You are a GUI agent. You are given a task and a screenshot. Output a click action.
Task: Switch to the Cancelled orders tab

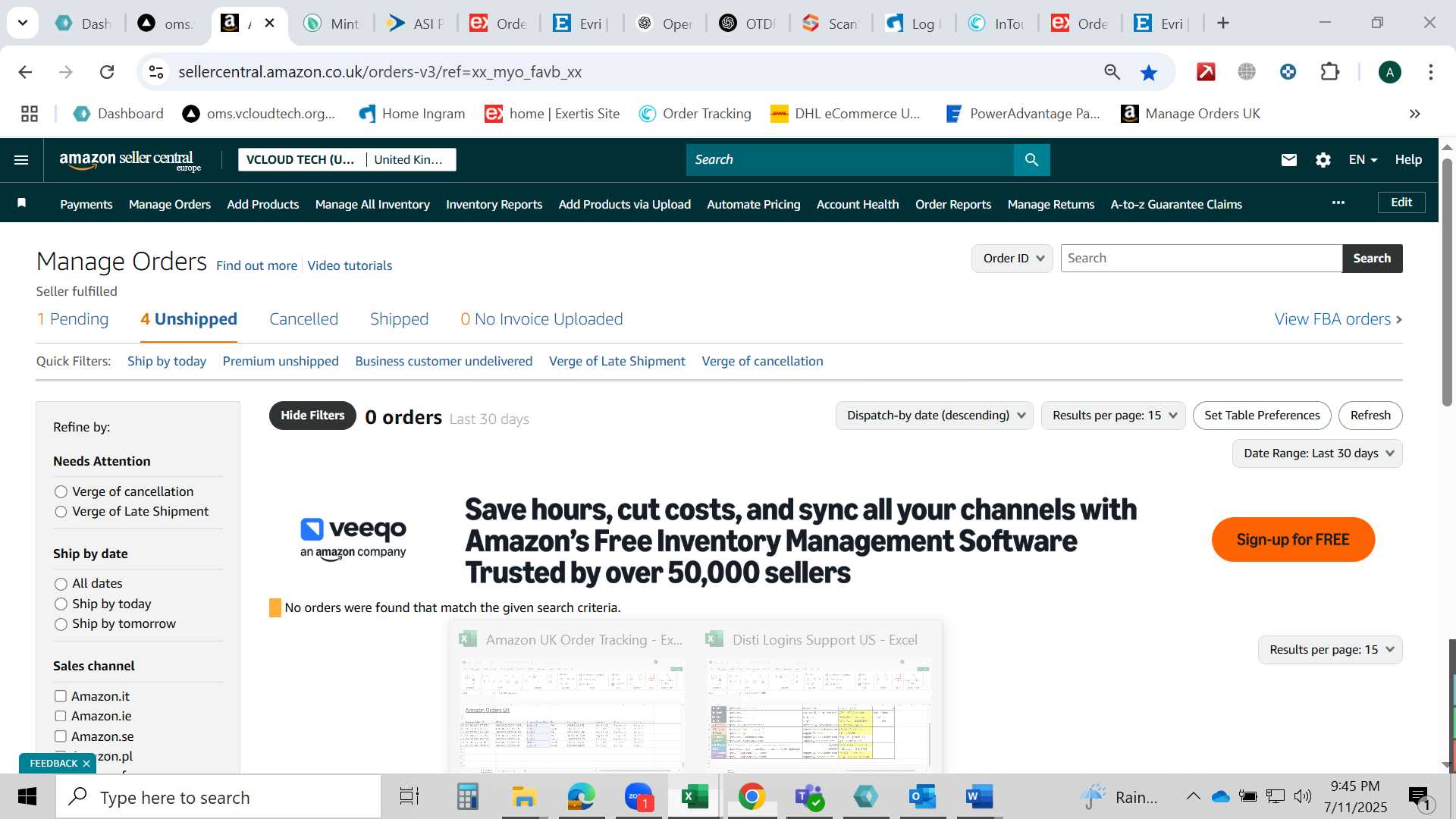coord(303,319)
